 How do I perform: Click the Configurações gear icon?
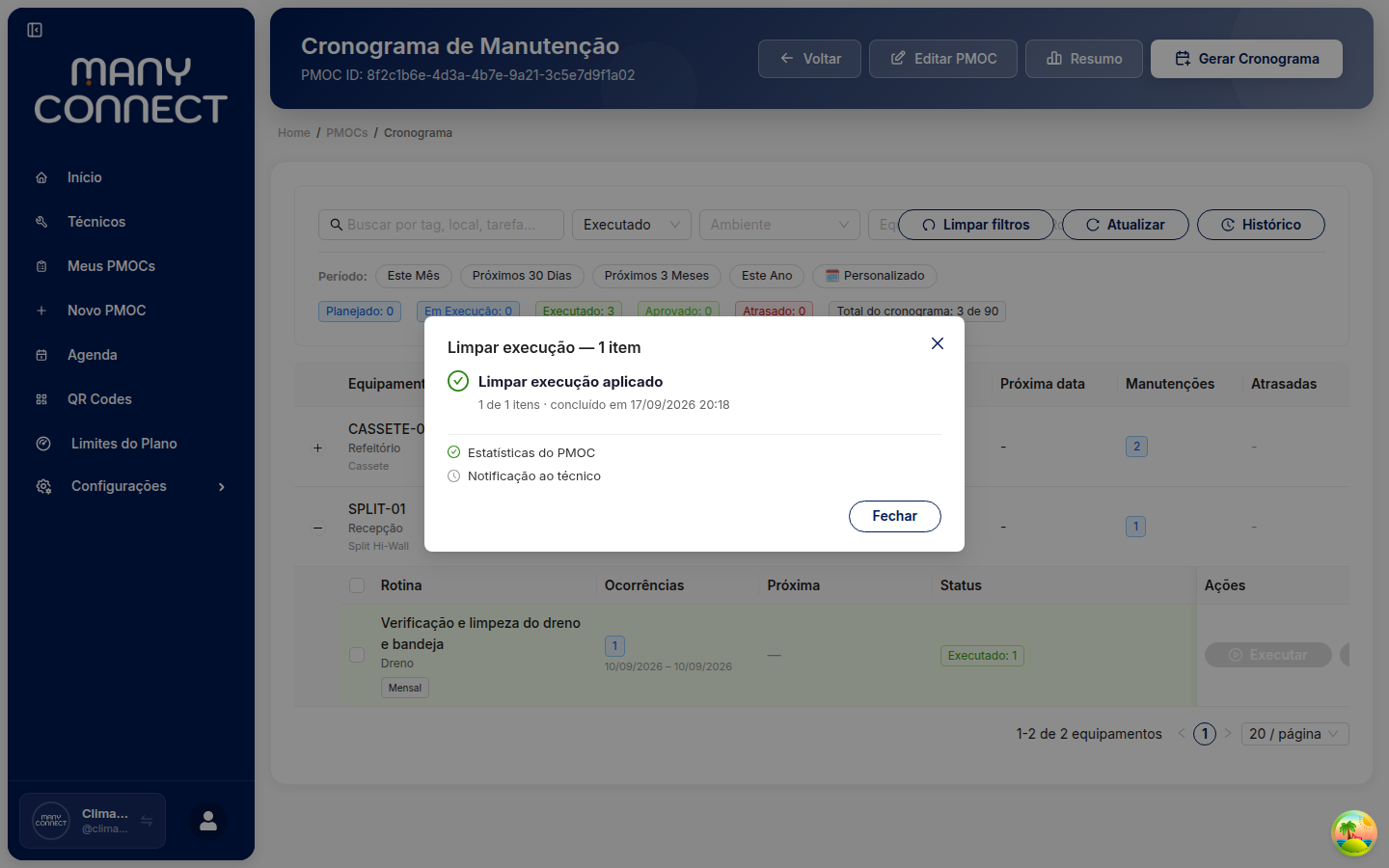click(x=43, y=486)
